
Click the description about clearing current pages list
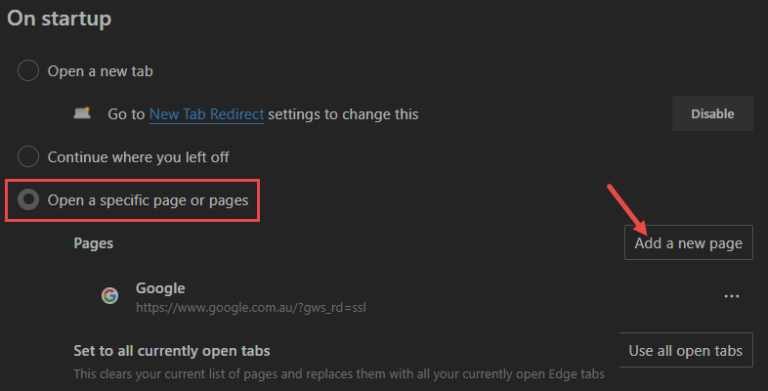[339, 374]
